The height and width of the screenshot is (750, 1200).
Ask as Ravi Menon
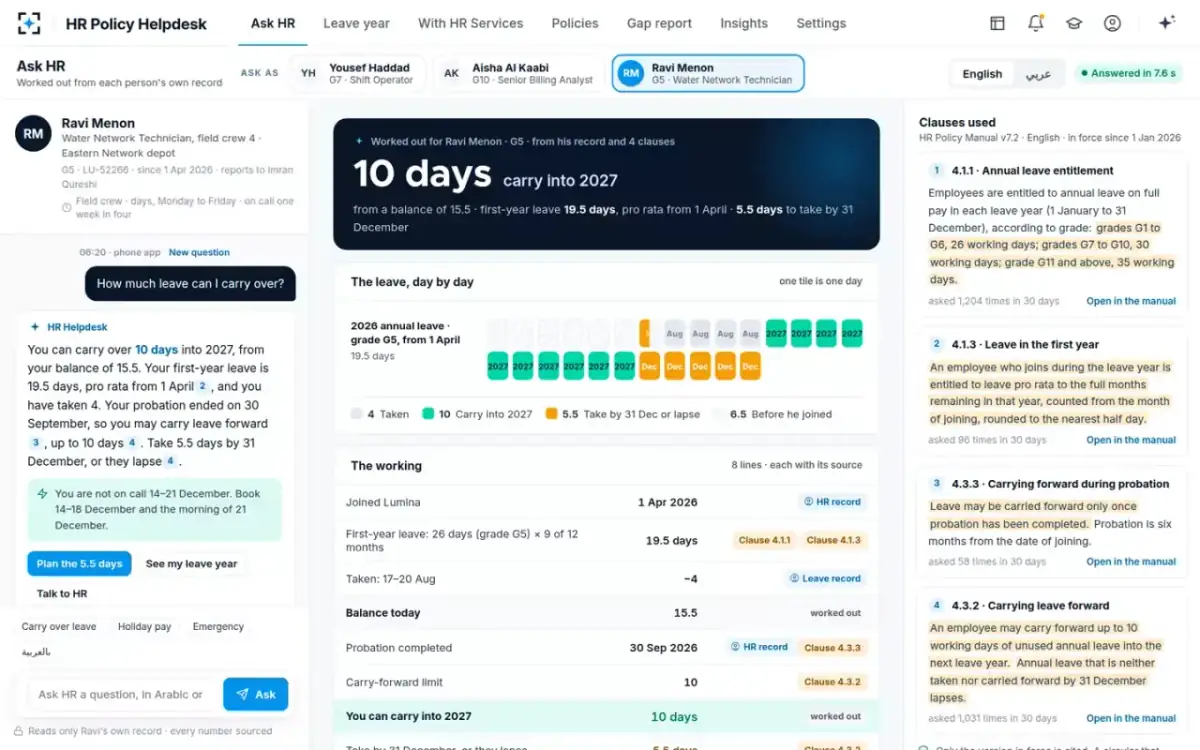[x=708, y=73]
